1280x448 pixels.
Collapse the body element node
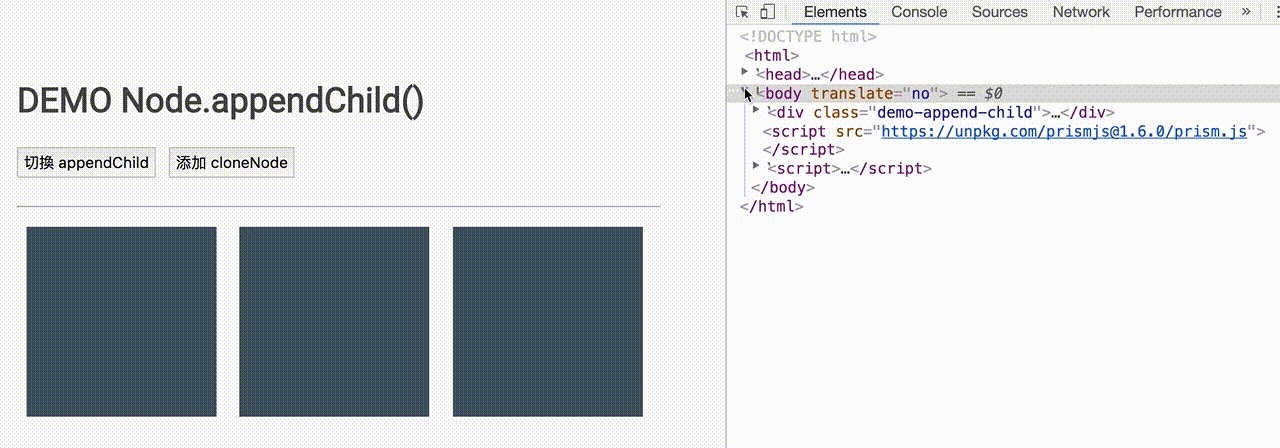(x=745, y=92)
